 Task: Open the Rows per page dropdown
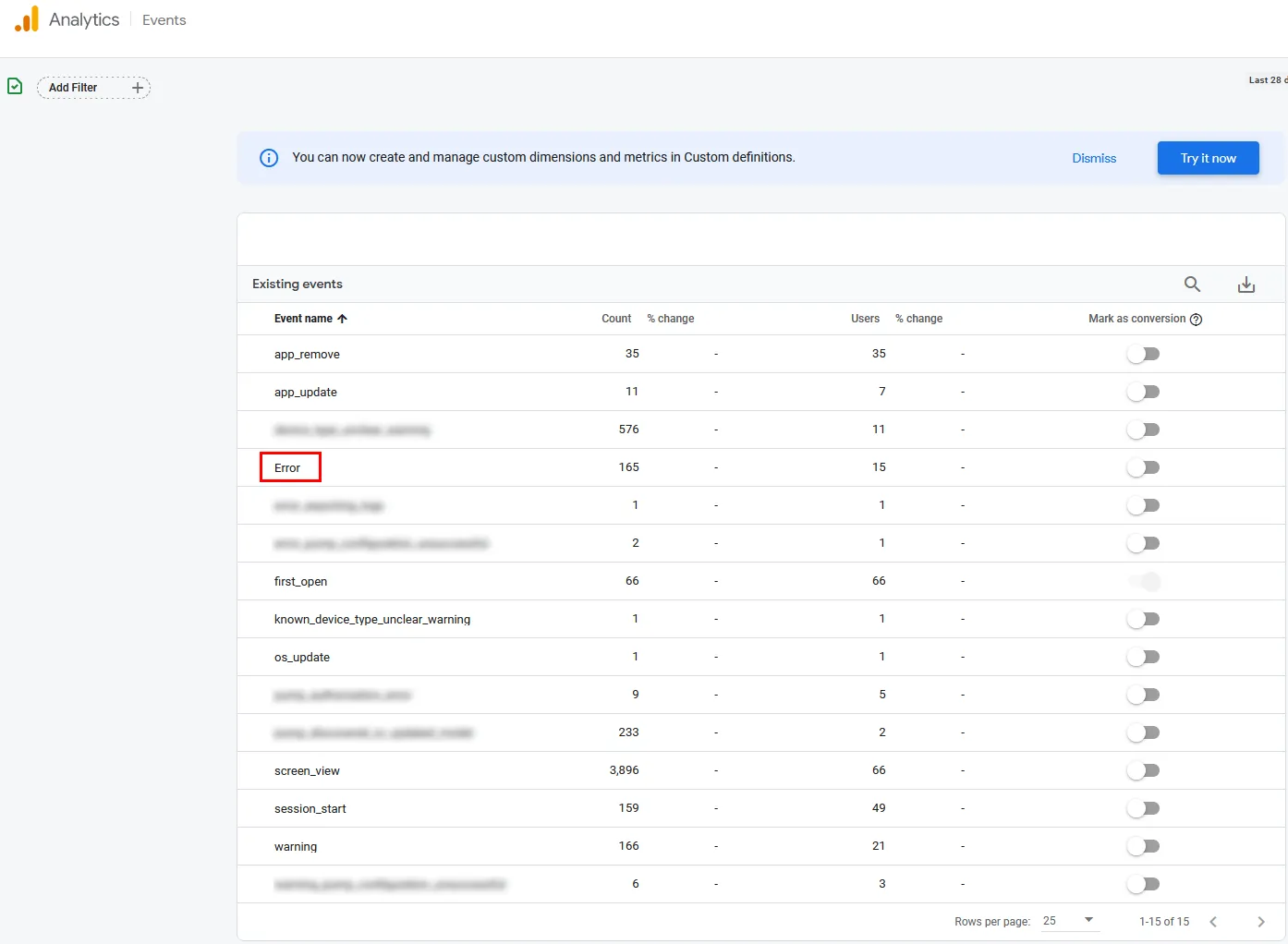tap(1068, 921)
